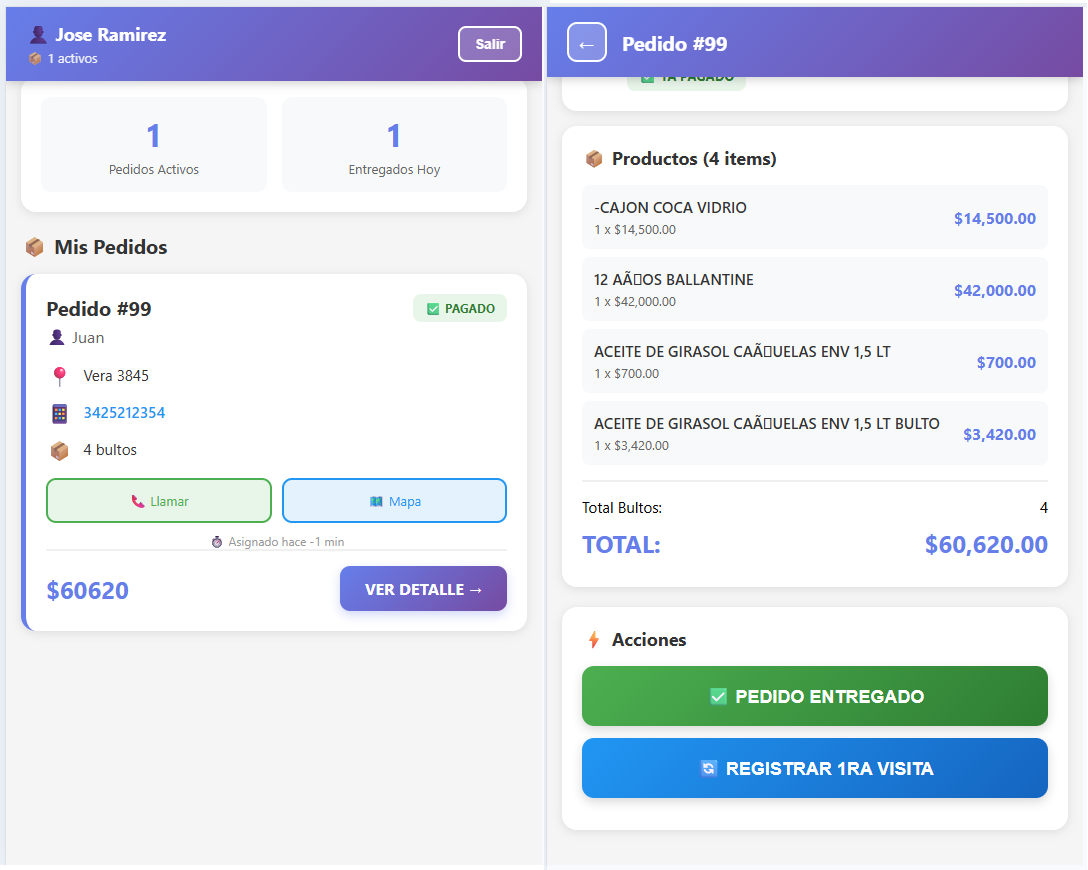Click the package icon next to 4 bultos

click(57, 449)
